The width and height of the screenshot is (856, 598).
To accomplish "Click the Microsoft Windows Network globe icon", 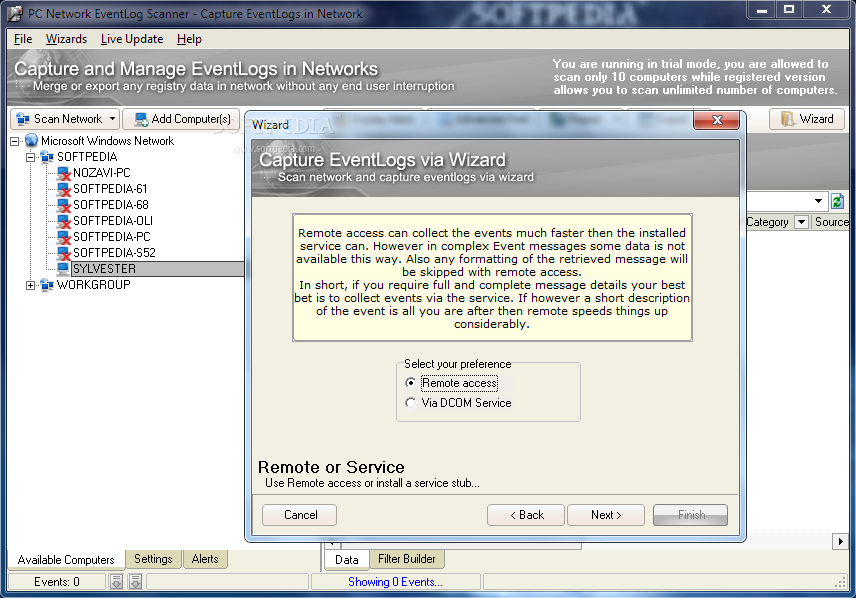I will click(x=32, y=141).
